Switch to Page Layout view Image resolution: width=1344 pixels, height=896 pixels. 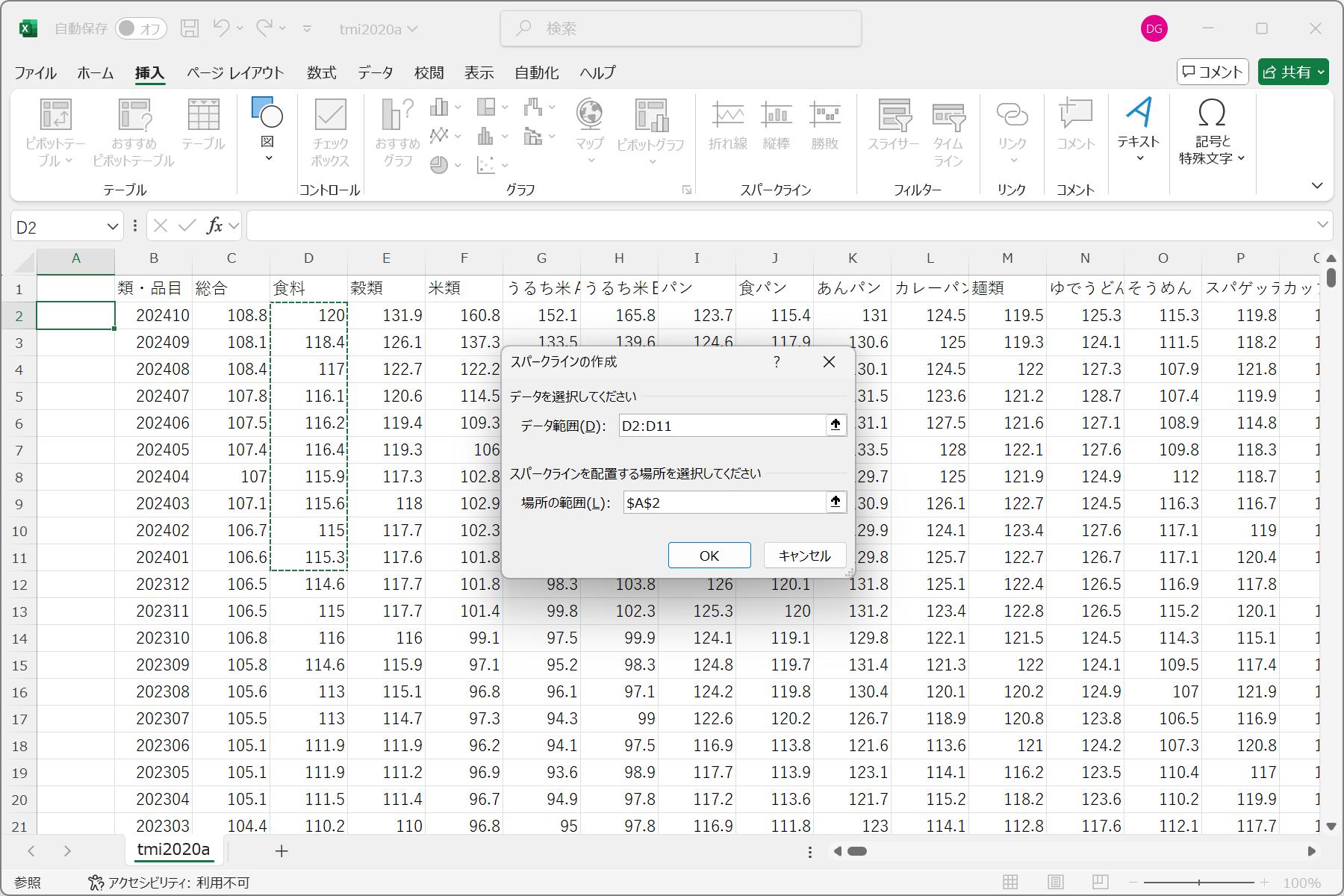pos(1055,883)
